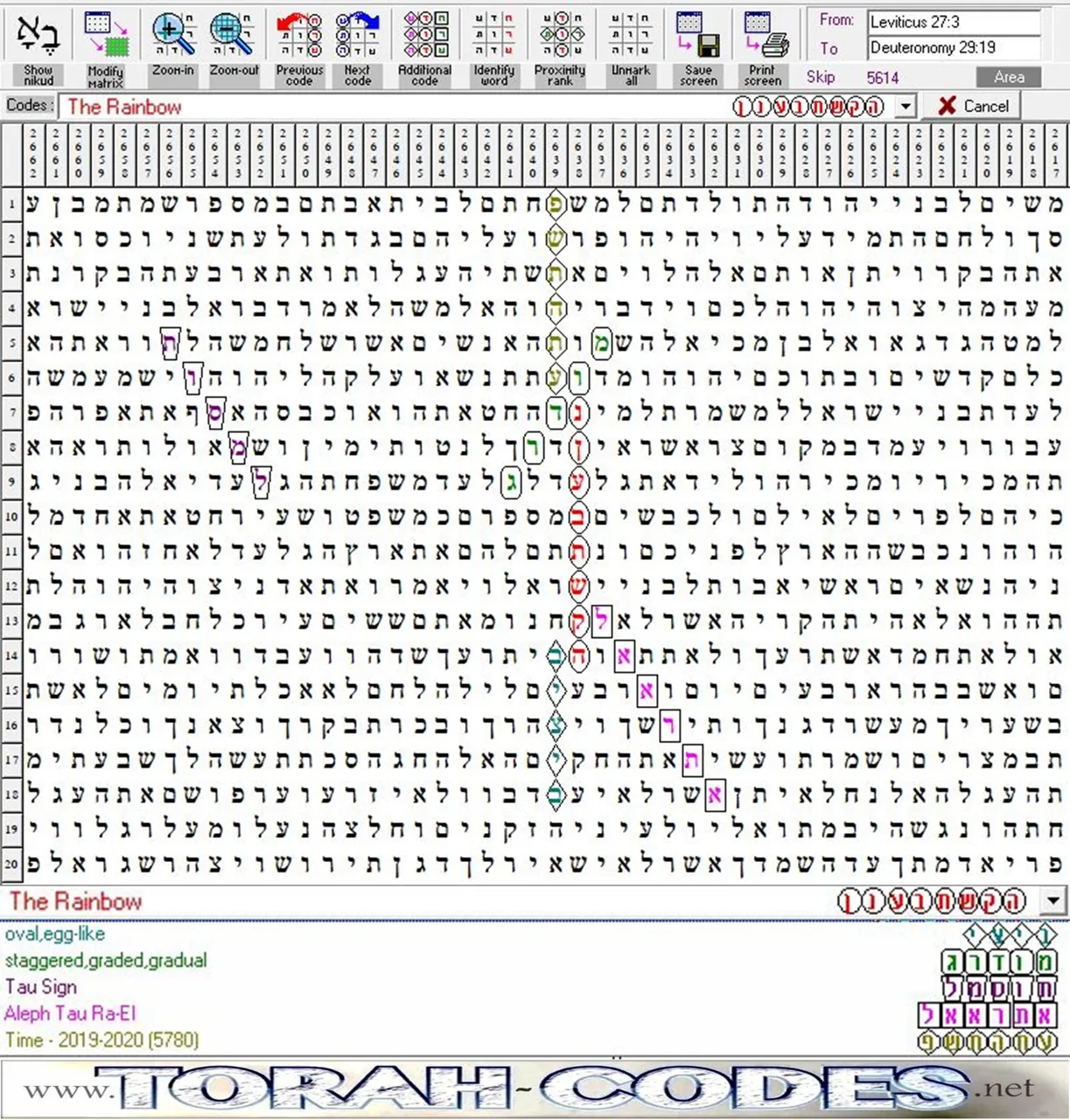Screen dimensions: 1070x1120
Task: Select row 10 header of matrix
Action: point(11,516)
